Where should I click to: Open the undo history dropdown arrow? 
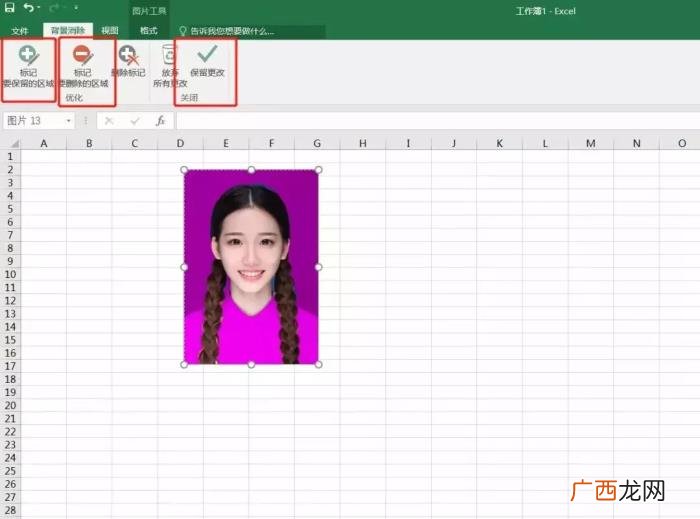click(x=38, y=8)
